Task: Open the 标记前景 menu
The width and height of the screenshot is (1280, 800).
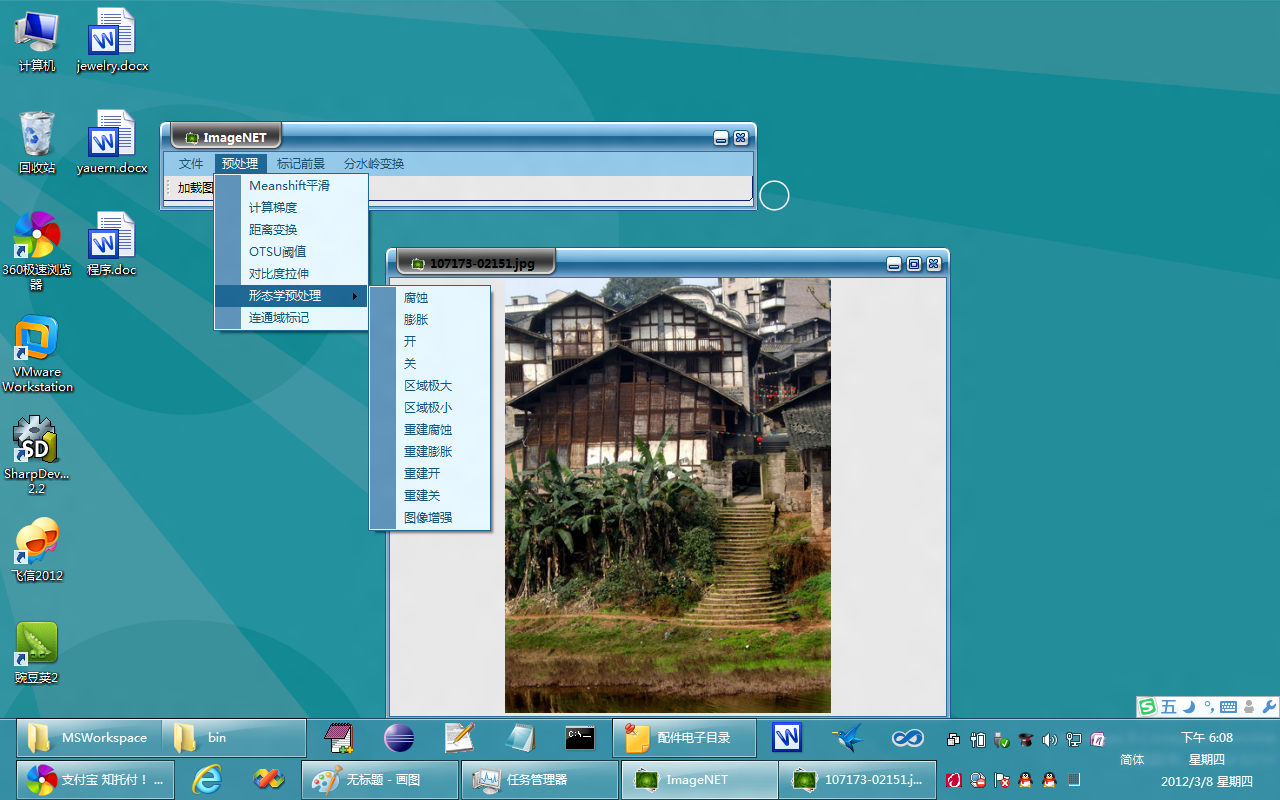Action: point(301,164)
